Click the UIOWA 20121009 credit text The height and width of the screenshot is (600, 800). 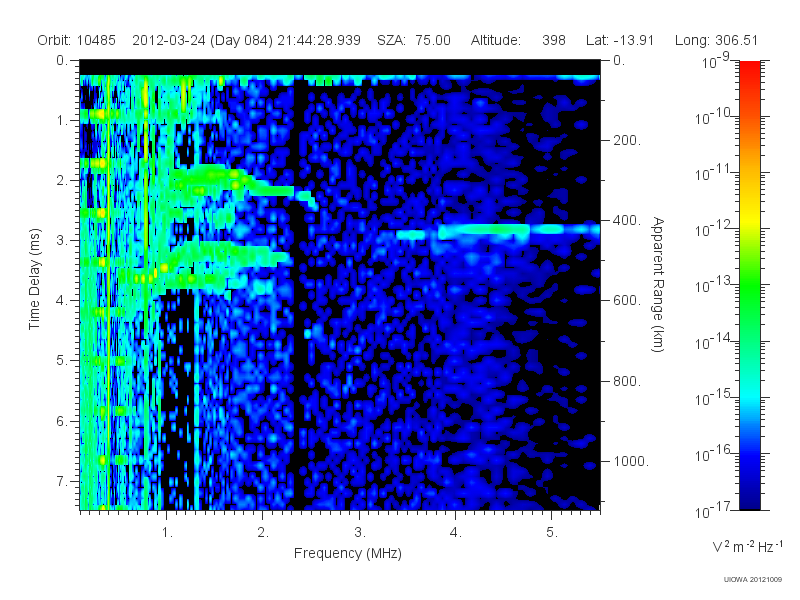pyautogui.click(x=753, y=579)
